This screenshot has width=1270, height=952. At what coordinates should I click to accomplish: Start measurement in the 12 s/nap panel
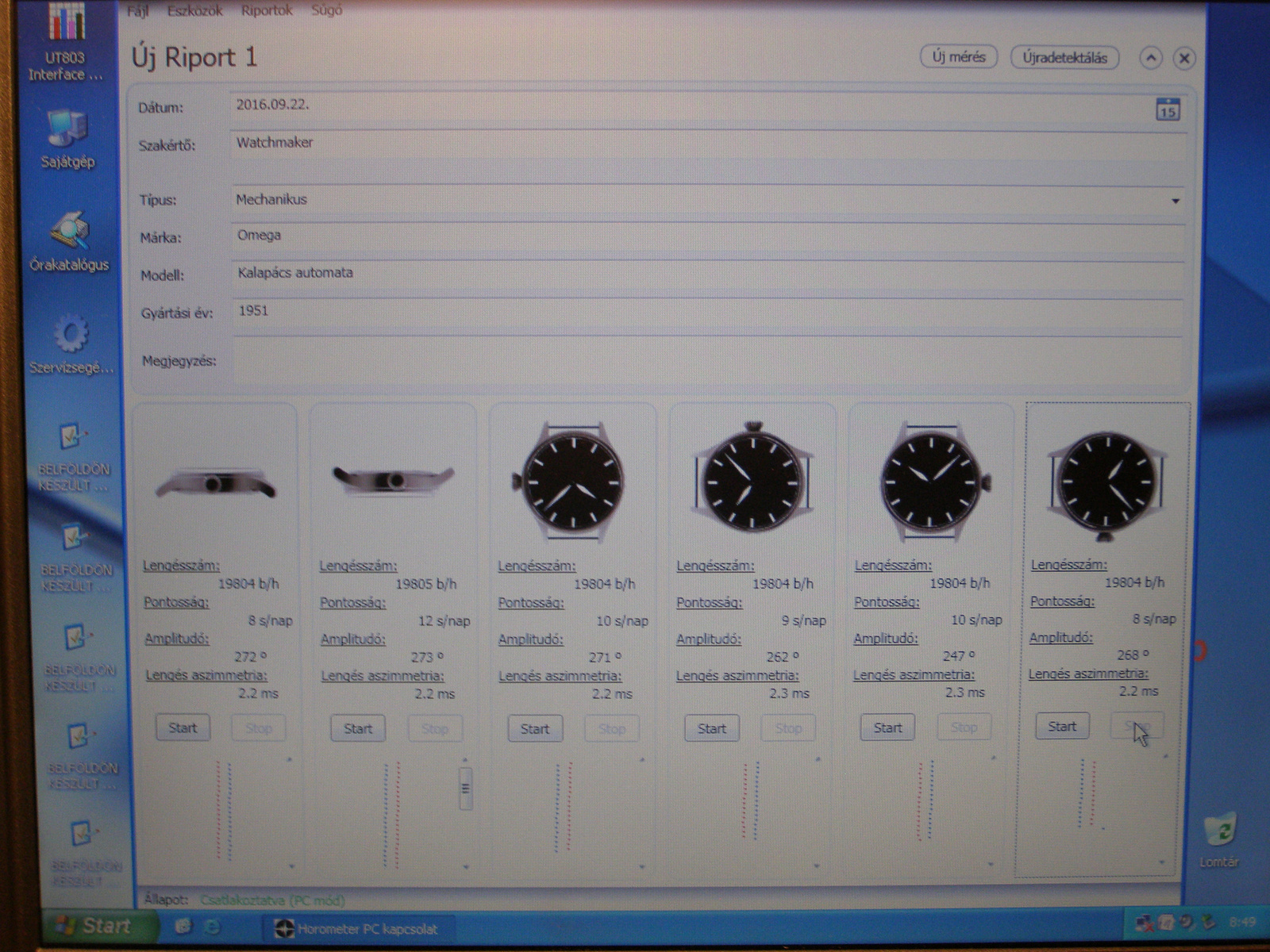point(358,728)
